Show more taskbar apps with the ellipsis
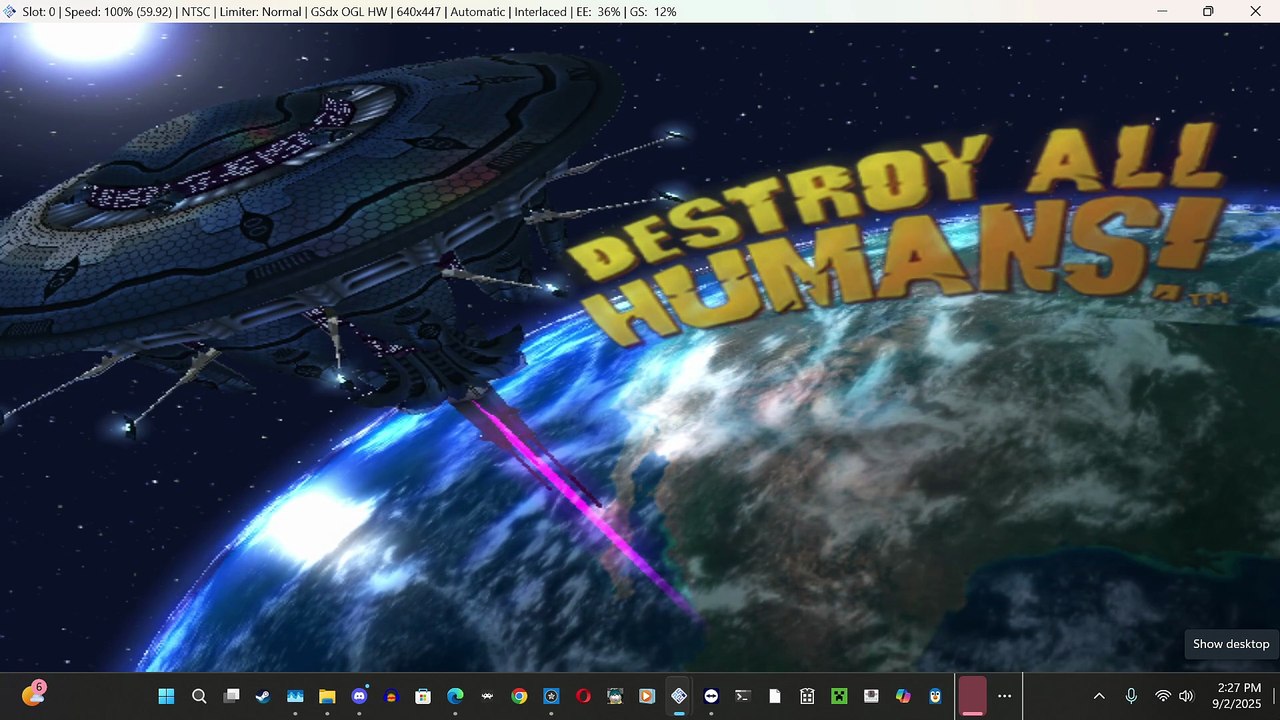Image resolution: width=1280 pixels, height=720 pixels. pos(1005,696)
